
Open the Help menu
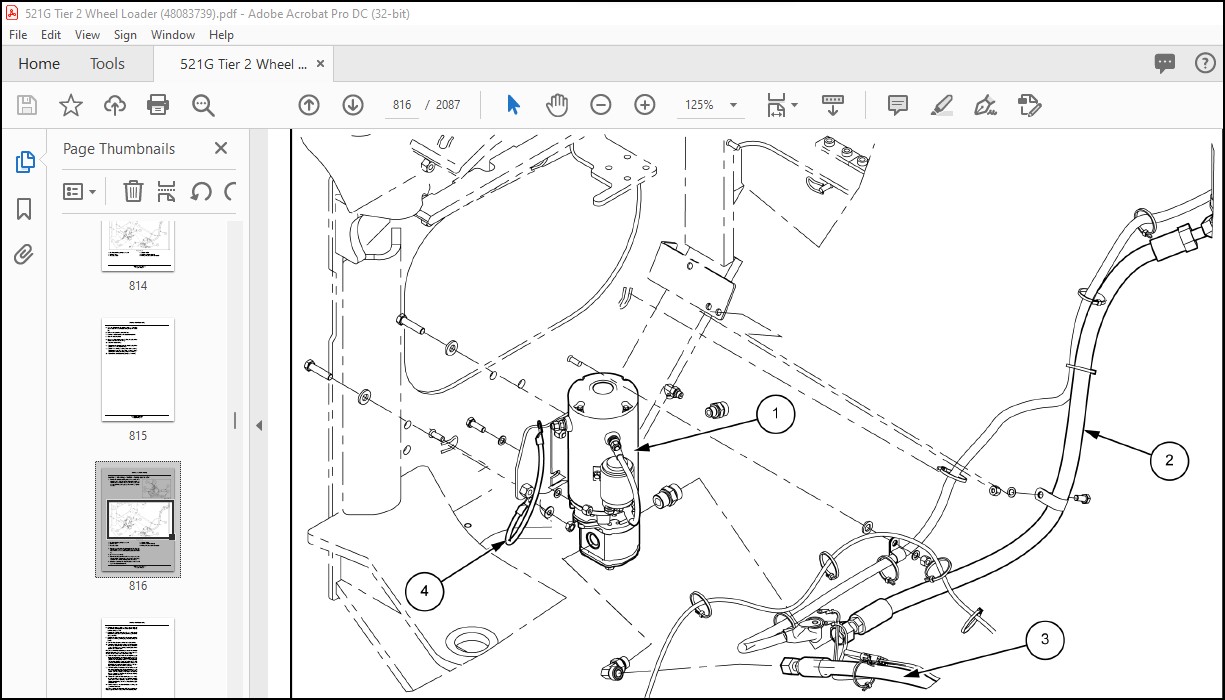(x=221, y=34)
